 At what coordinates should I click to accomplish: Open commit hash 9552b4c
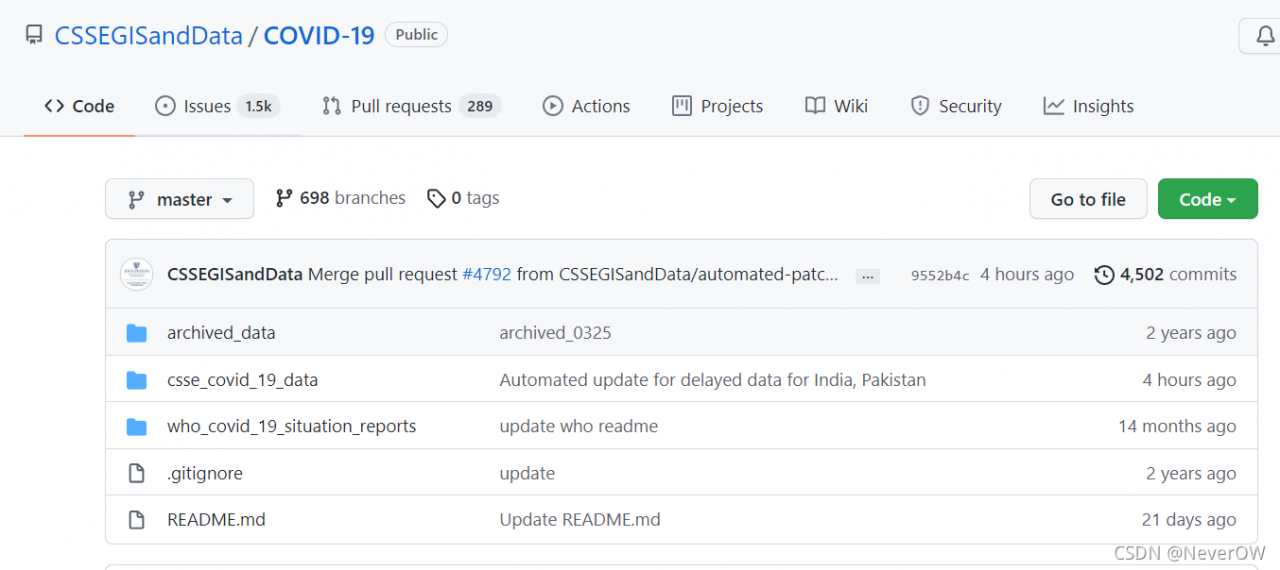[940, 275]
